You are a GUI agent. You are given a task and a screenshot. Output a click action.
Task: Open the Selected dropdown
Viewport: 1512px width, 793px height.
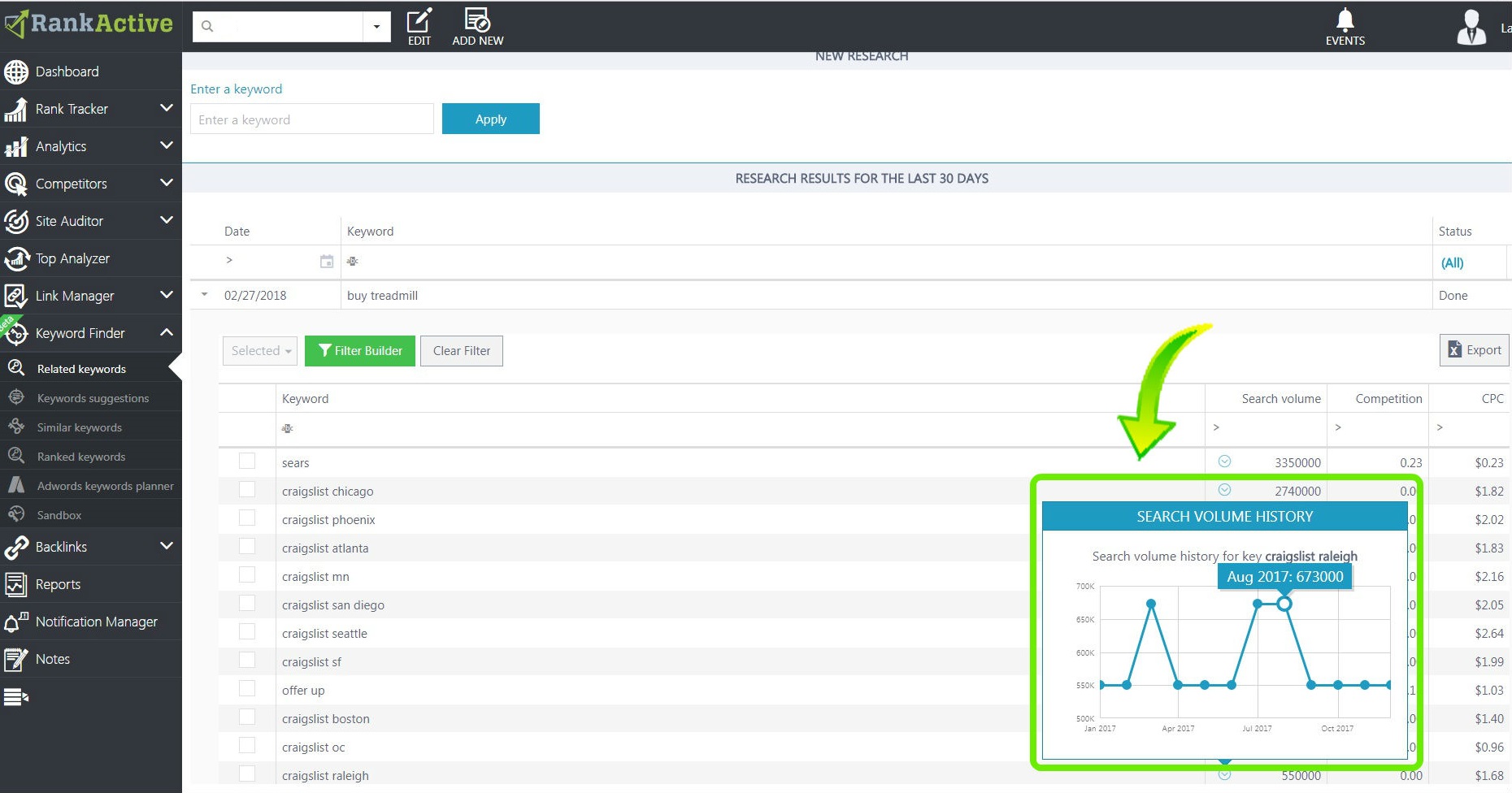pyautogui.click(x=260, y=351)
